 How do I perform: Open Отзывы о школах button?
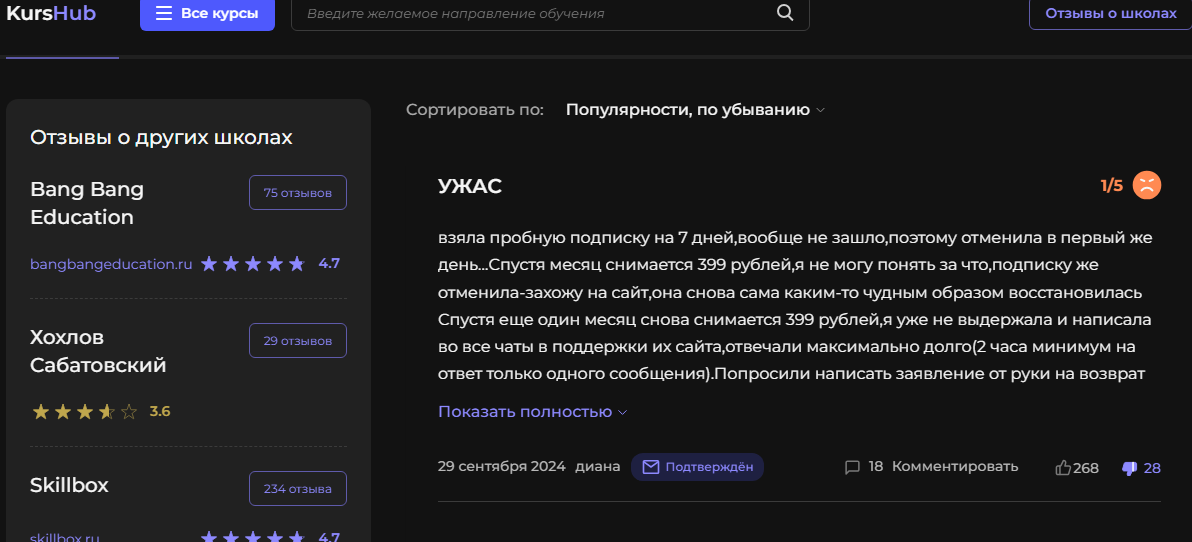1110,14
